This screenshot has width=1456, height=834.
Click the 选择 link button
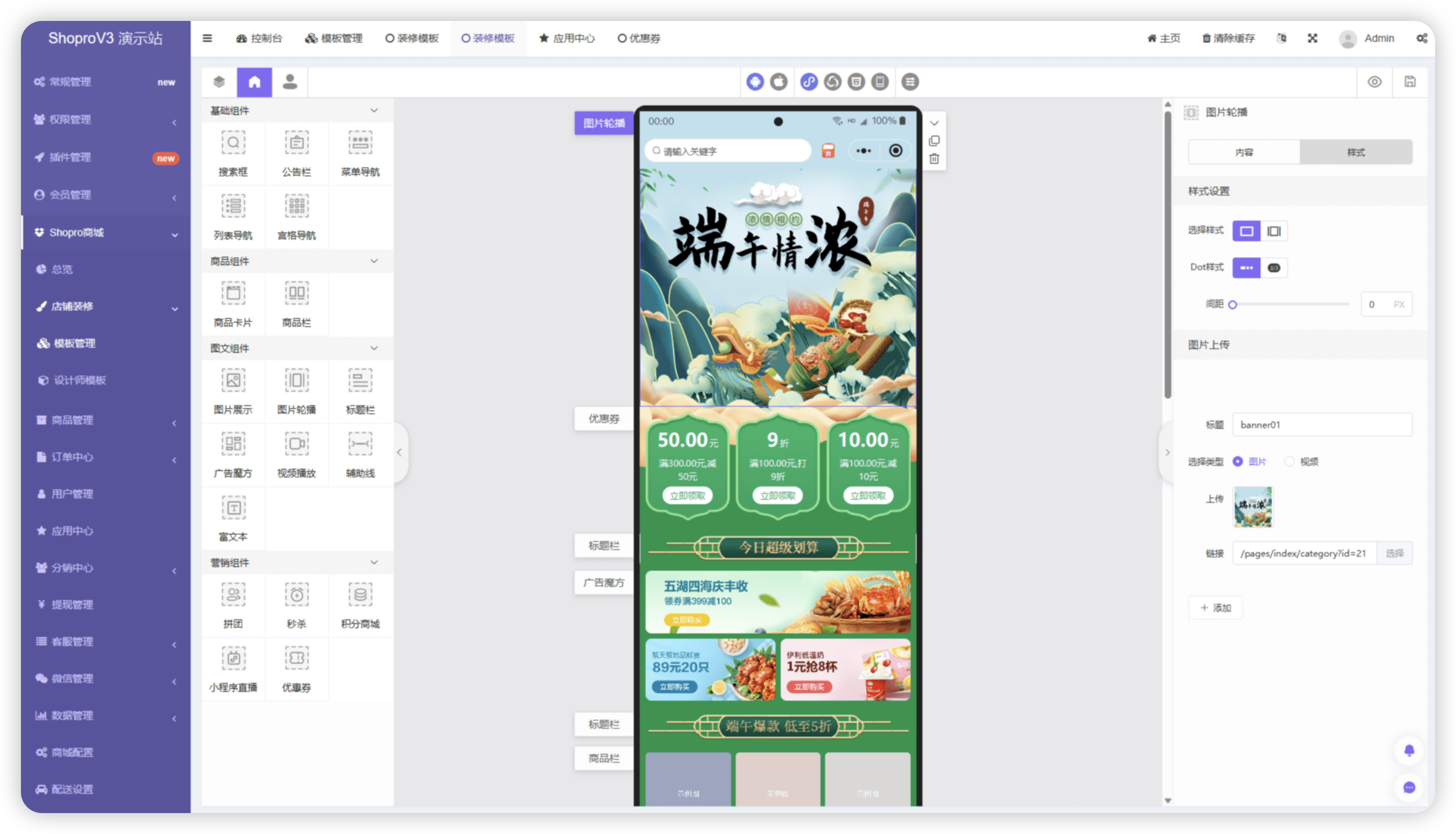point(1394,553)
